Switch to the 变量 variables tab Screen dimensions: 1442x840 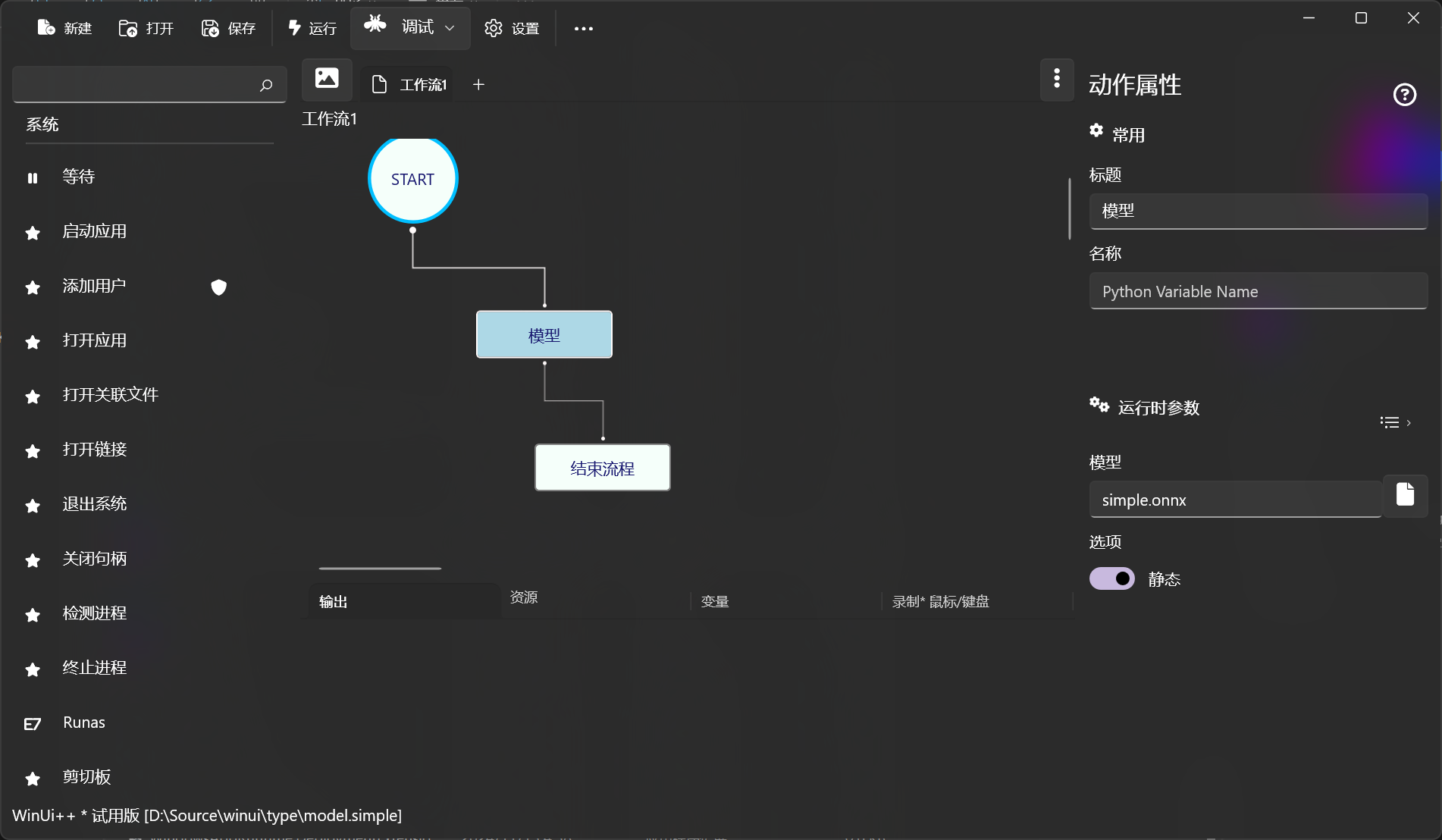pyautogui.click(x=714, y=601)
